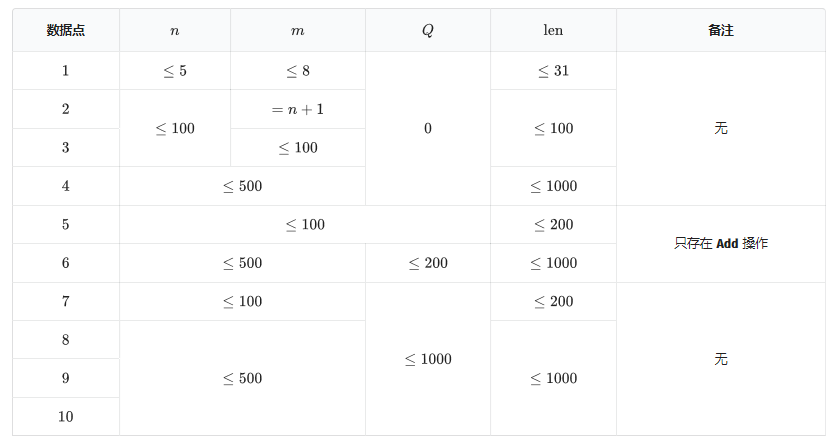Click data point 1 row label

[x=66, y=71]
